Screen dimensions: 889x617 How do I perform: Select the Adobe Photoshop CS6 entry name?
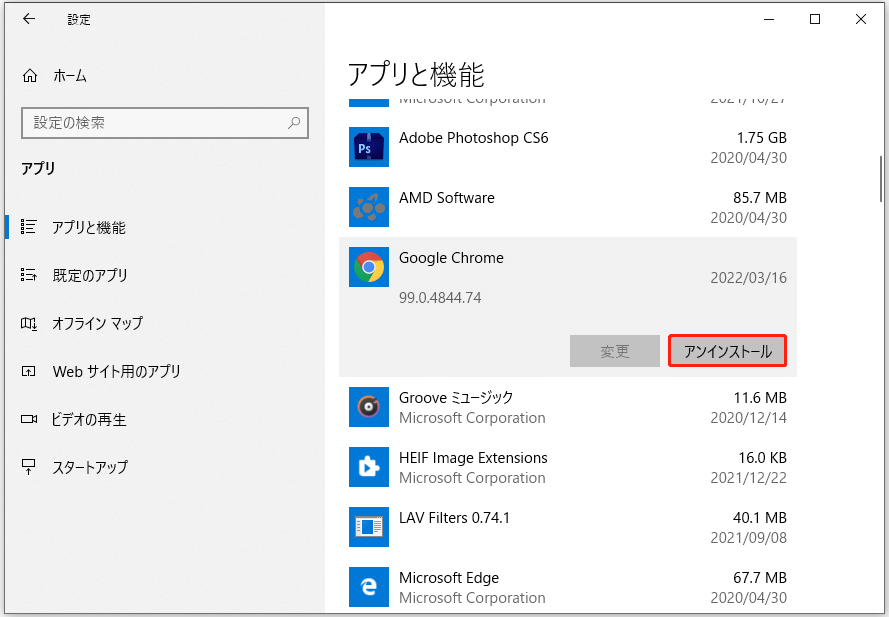pos(473,138)
